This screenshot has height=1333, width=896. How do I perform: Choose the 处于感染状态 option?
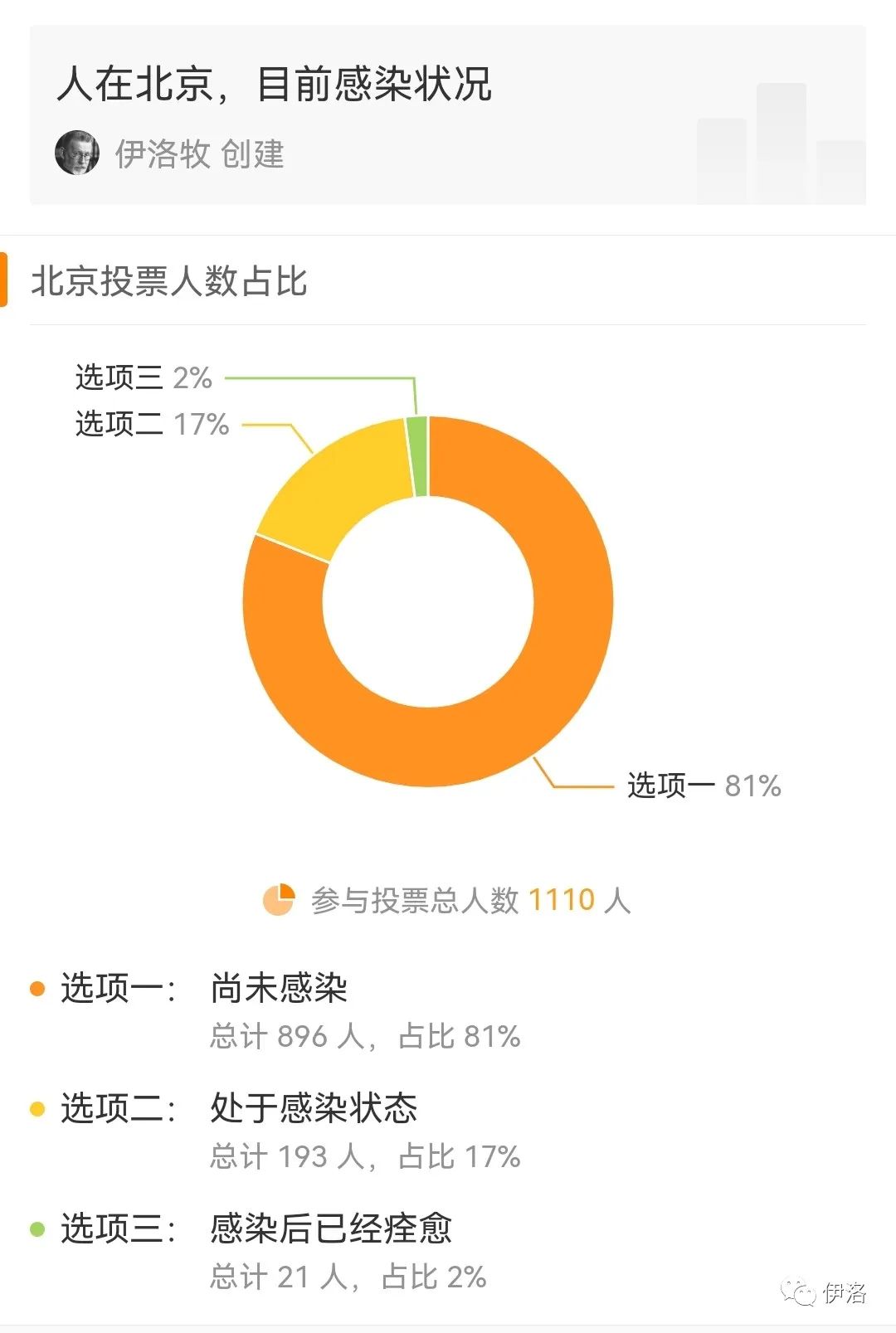pyautogui.click(x=314, y=1107)
